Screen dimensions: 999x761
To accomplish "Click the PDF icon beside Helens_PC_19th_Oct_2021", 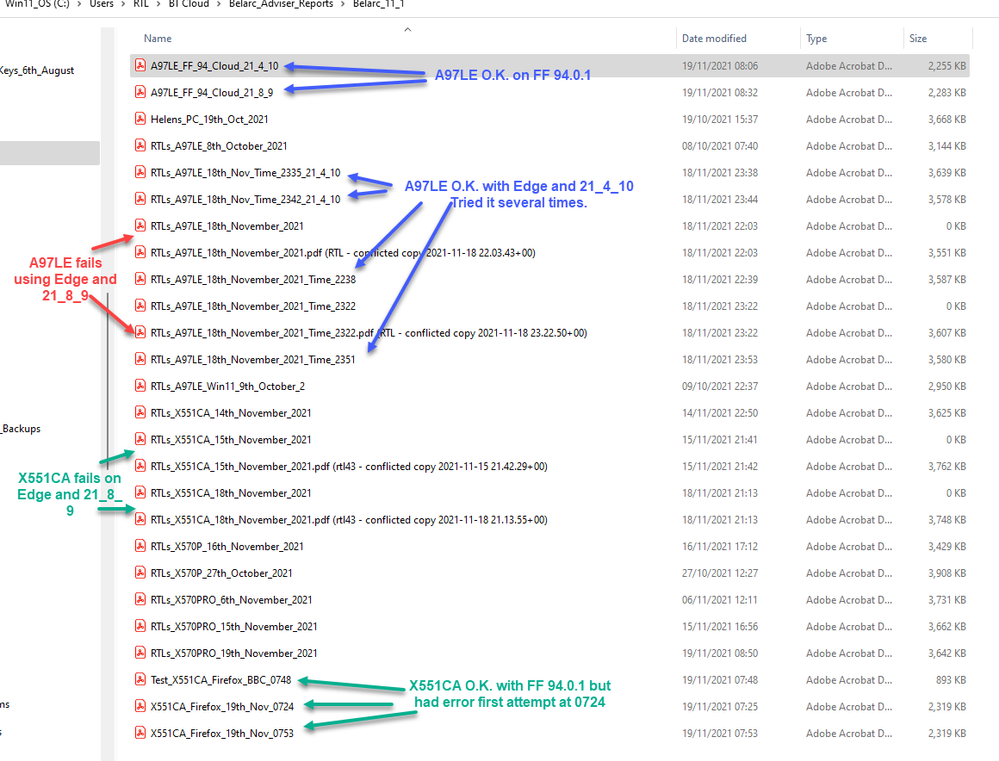I will pyautogui.click(x=141, y=119).
